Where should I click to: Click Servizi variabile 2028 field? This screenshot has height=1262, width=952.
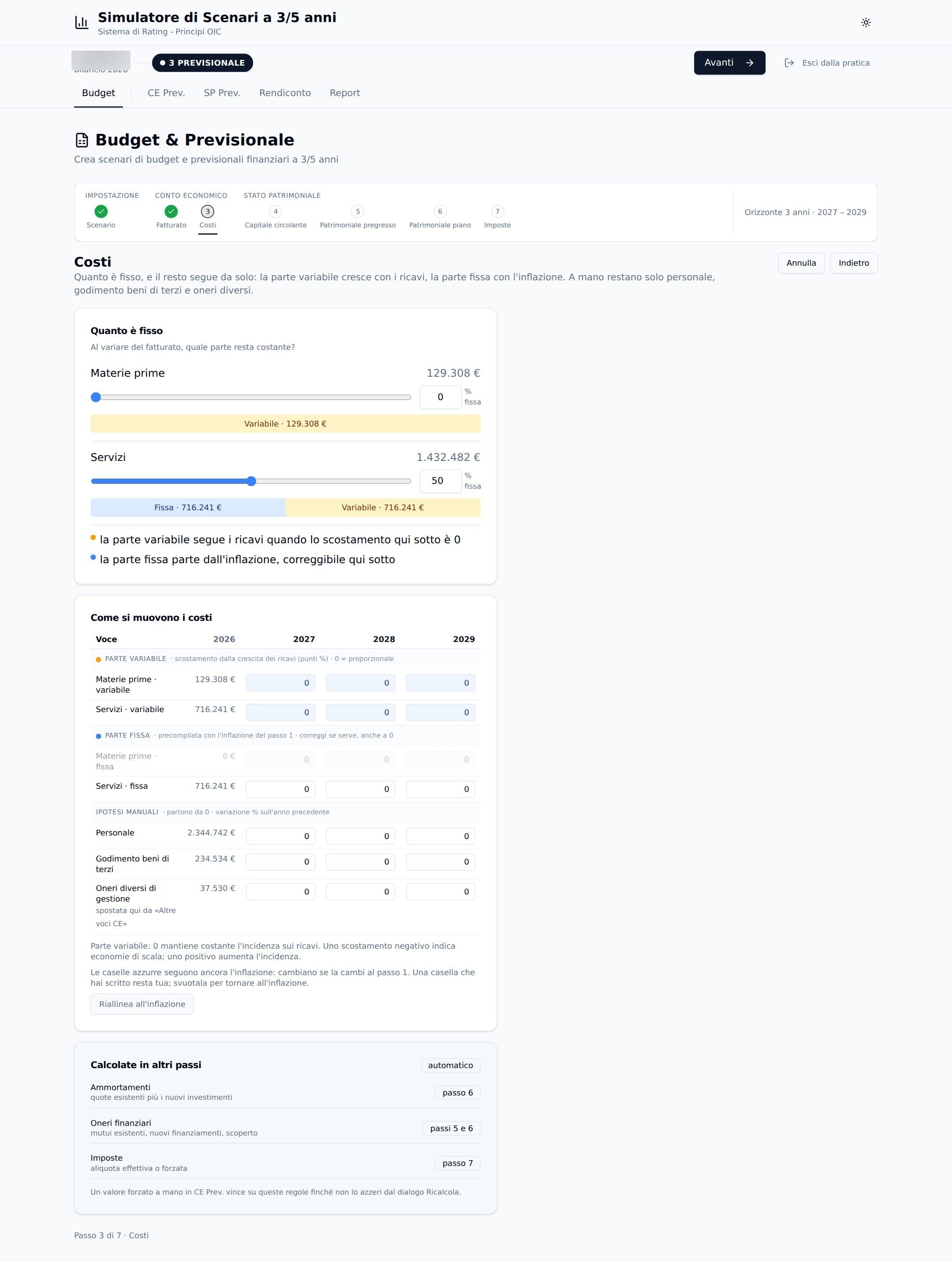tap(361, 713)
